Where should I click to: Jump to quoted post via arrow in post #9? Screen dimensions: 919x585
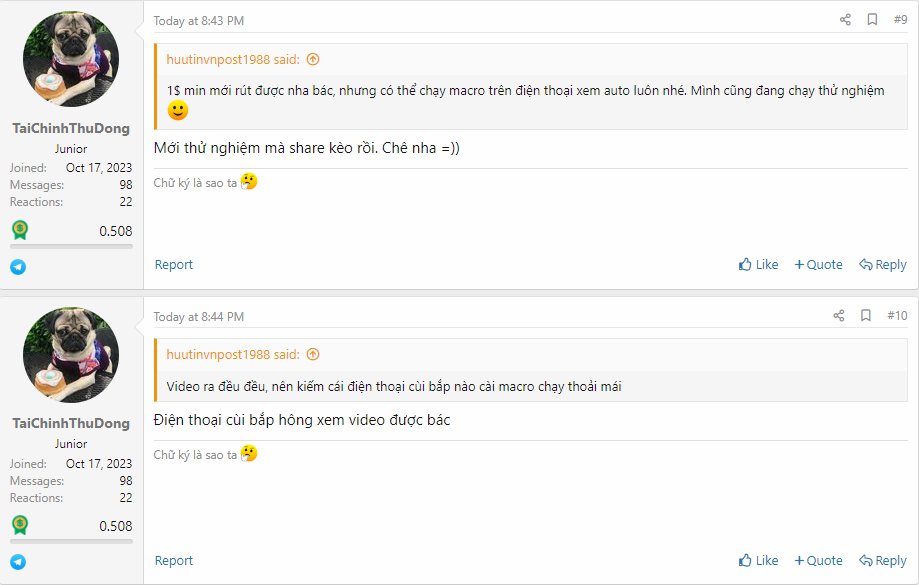313,59
